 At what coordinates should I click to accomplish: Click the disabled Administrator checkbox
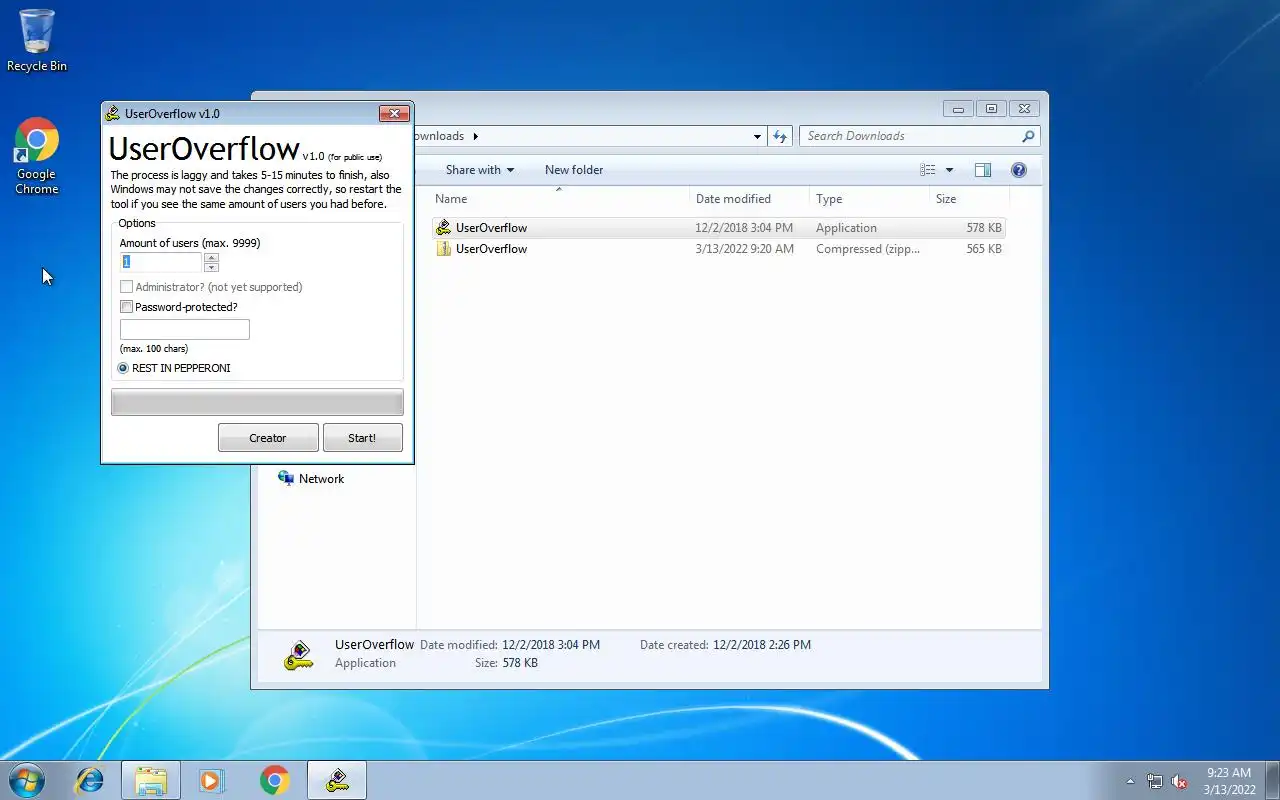(x=126, y=287)
